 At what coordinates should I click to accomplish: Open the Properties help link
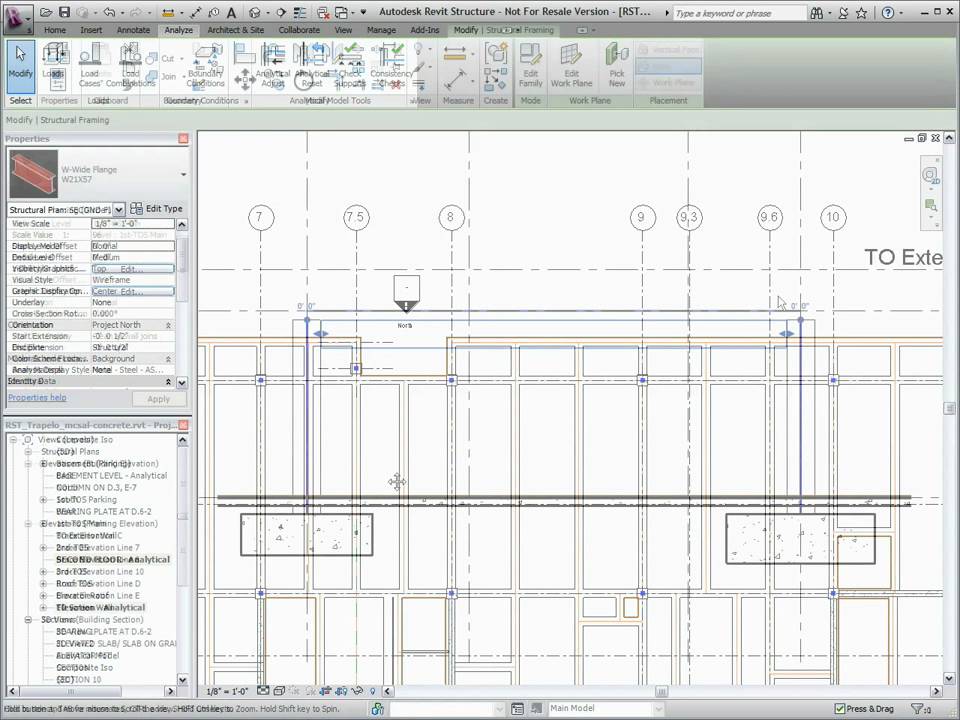(x=37, y=397)
